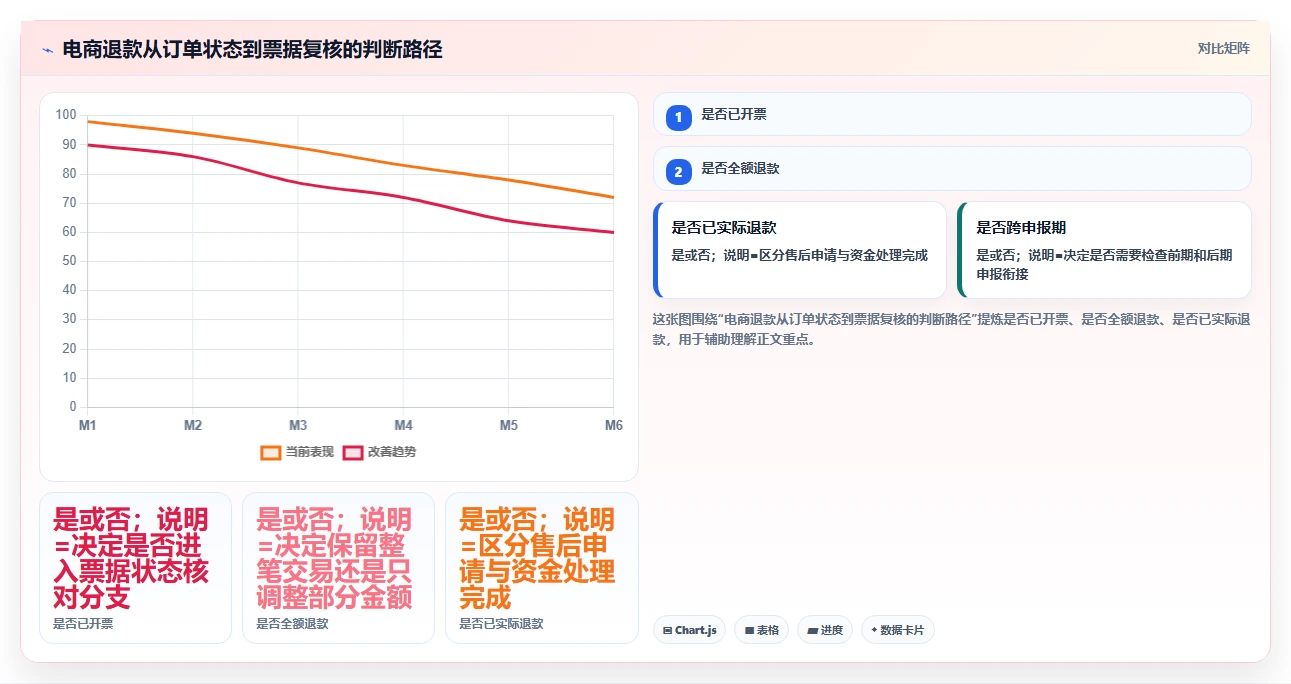The width and height of the screenshot is (1291, 684).
Task: Click the lightning icon beside the title
Action: (x=47, y=49)
